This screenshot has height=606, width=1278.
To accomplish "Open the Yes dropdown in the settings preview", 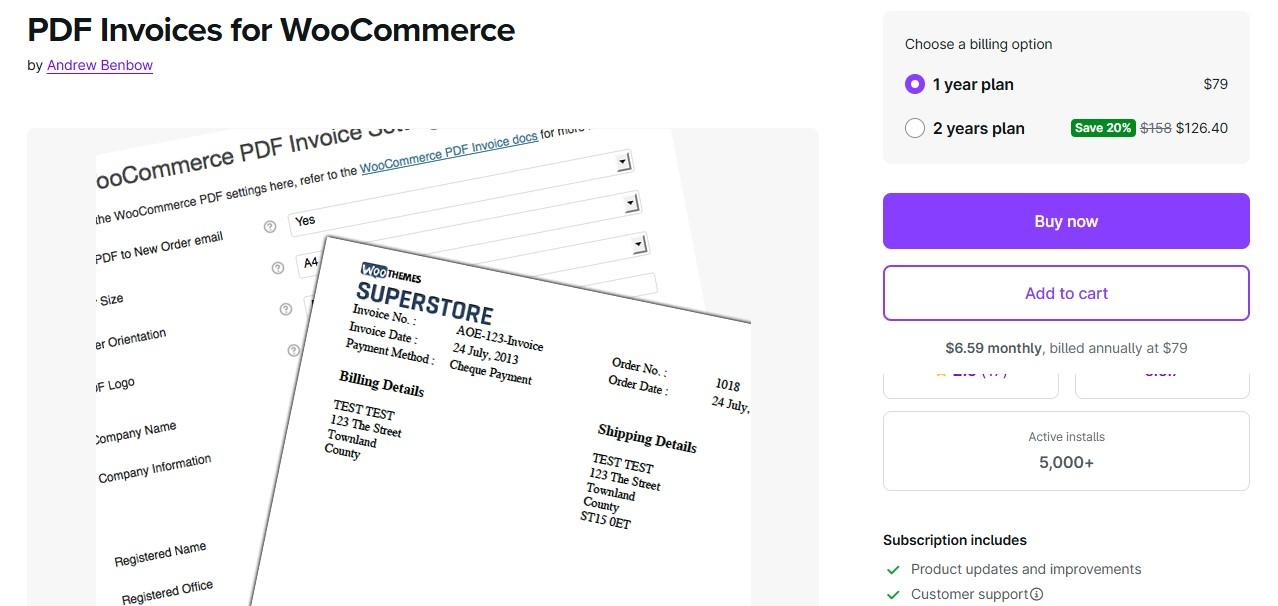I will (631, 203).
